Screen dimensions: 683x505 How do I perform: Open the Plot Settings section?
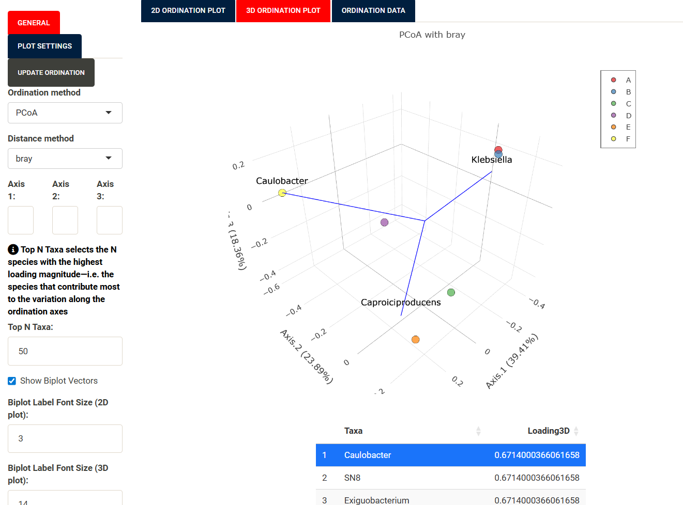(x=45, y=46)
